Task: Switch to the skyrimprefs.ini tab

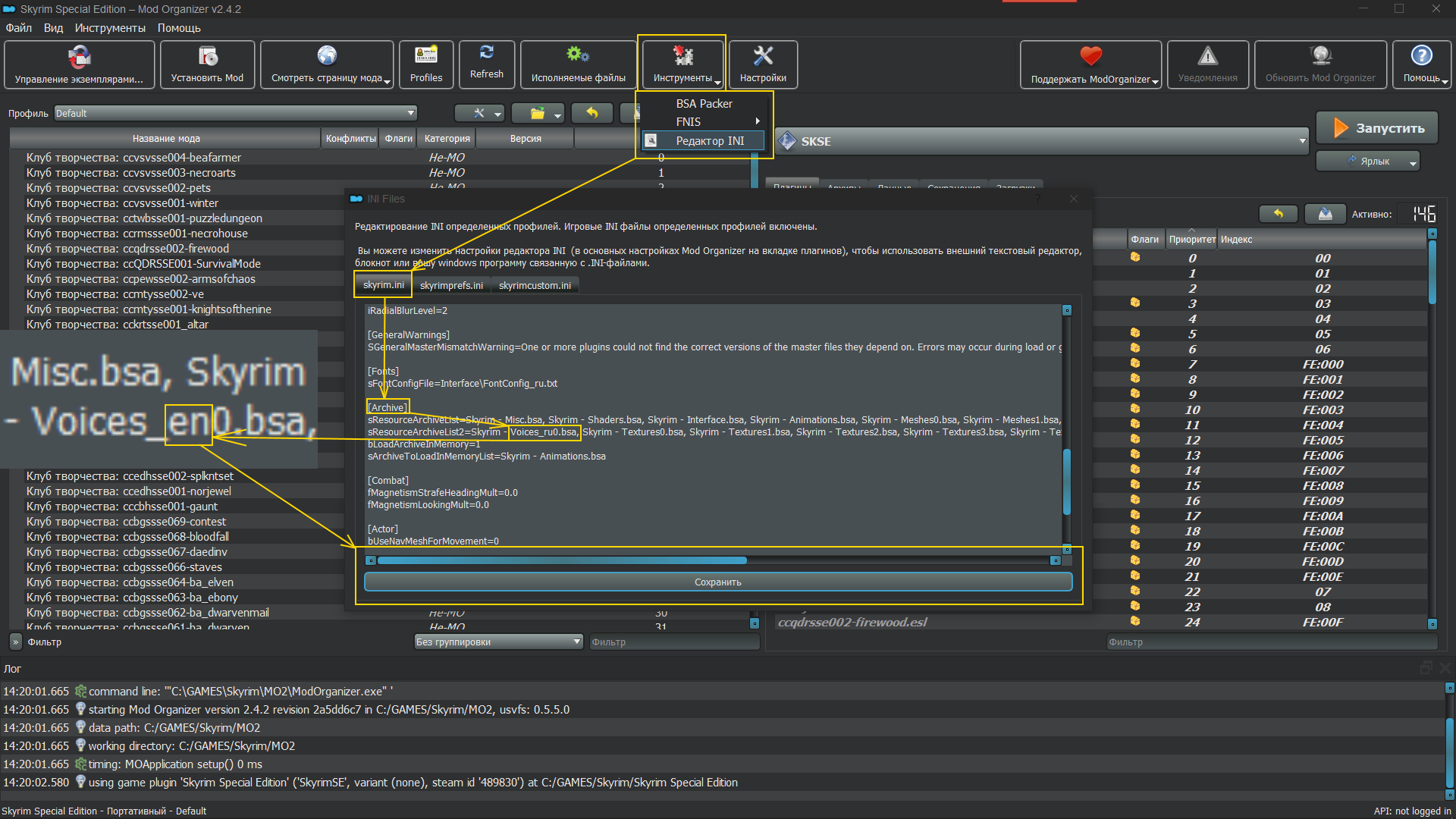Action: 451,285
